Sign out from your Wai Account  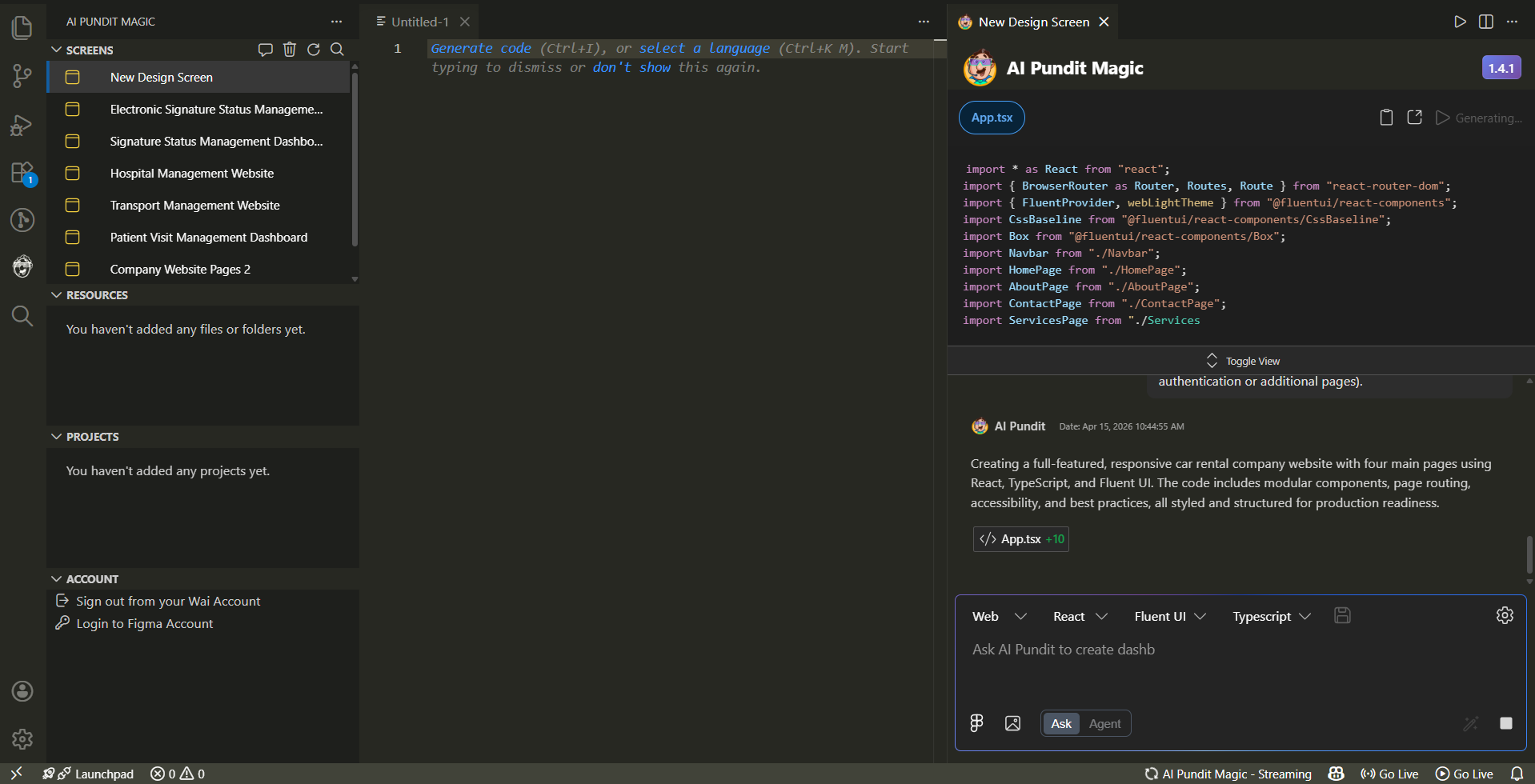pos(168,601)
